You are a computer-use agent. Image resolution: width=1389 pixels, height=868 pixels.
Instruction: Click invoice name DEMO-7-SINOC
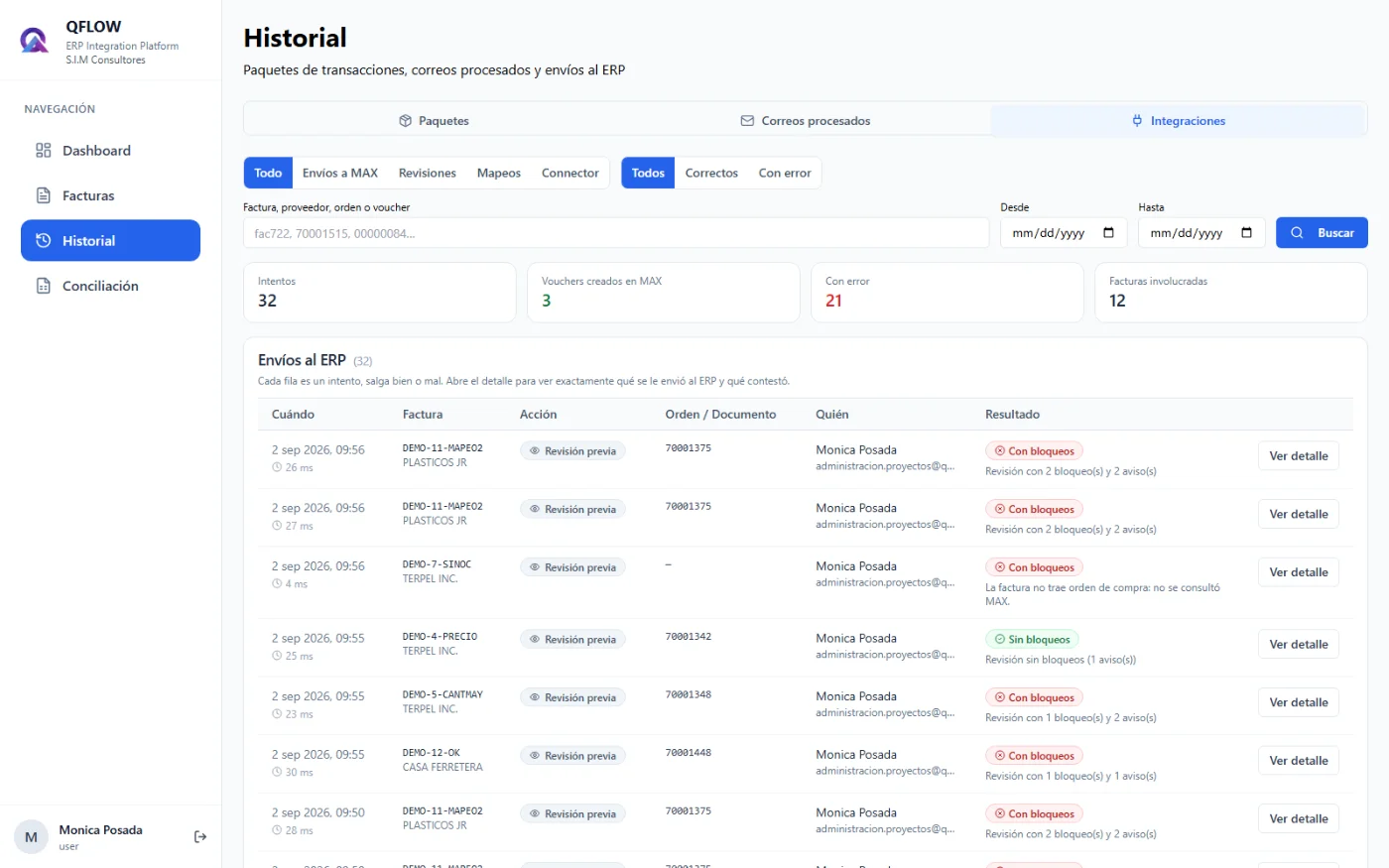[x=437, y=564]
